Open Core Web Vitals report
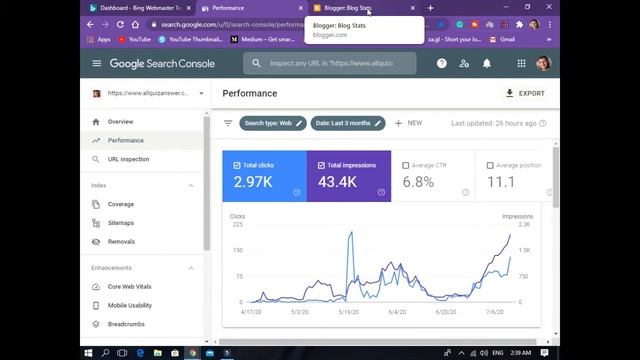 click(141, 287)
